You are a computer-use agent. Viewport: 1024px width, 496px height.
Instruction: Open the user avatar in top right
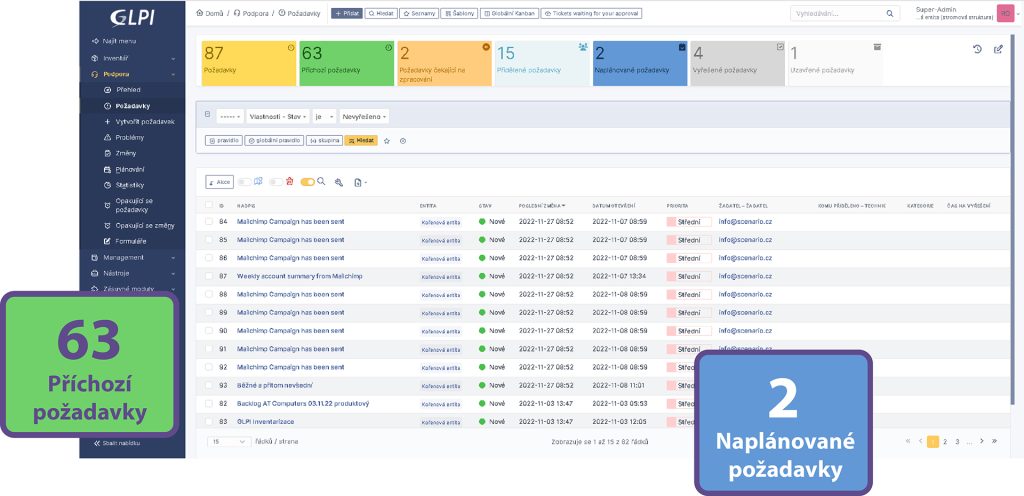tap(1005, 13)
